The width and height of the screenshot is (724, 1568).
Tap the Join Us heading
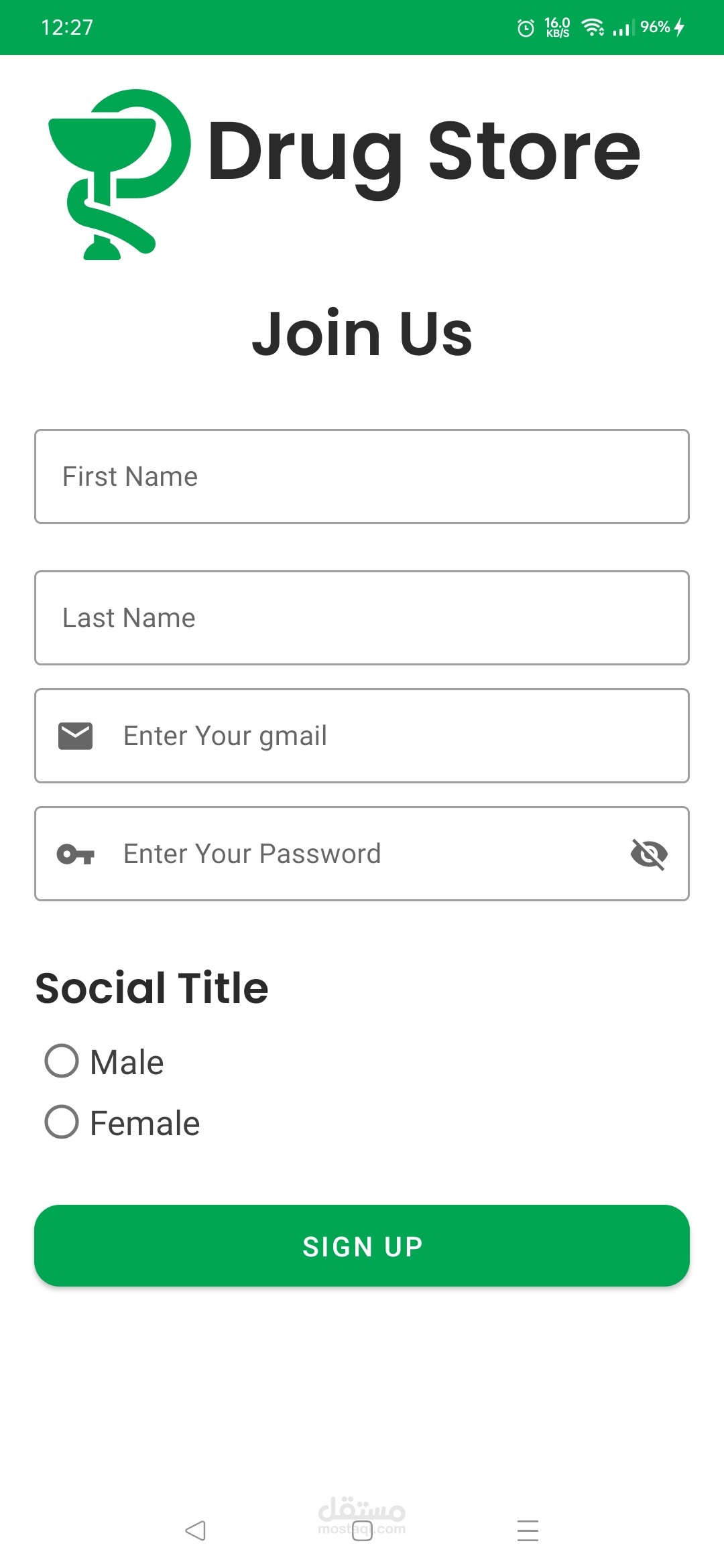(x=362, y=334)
